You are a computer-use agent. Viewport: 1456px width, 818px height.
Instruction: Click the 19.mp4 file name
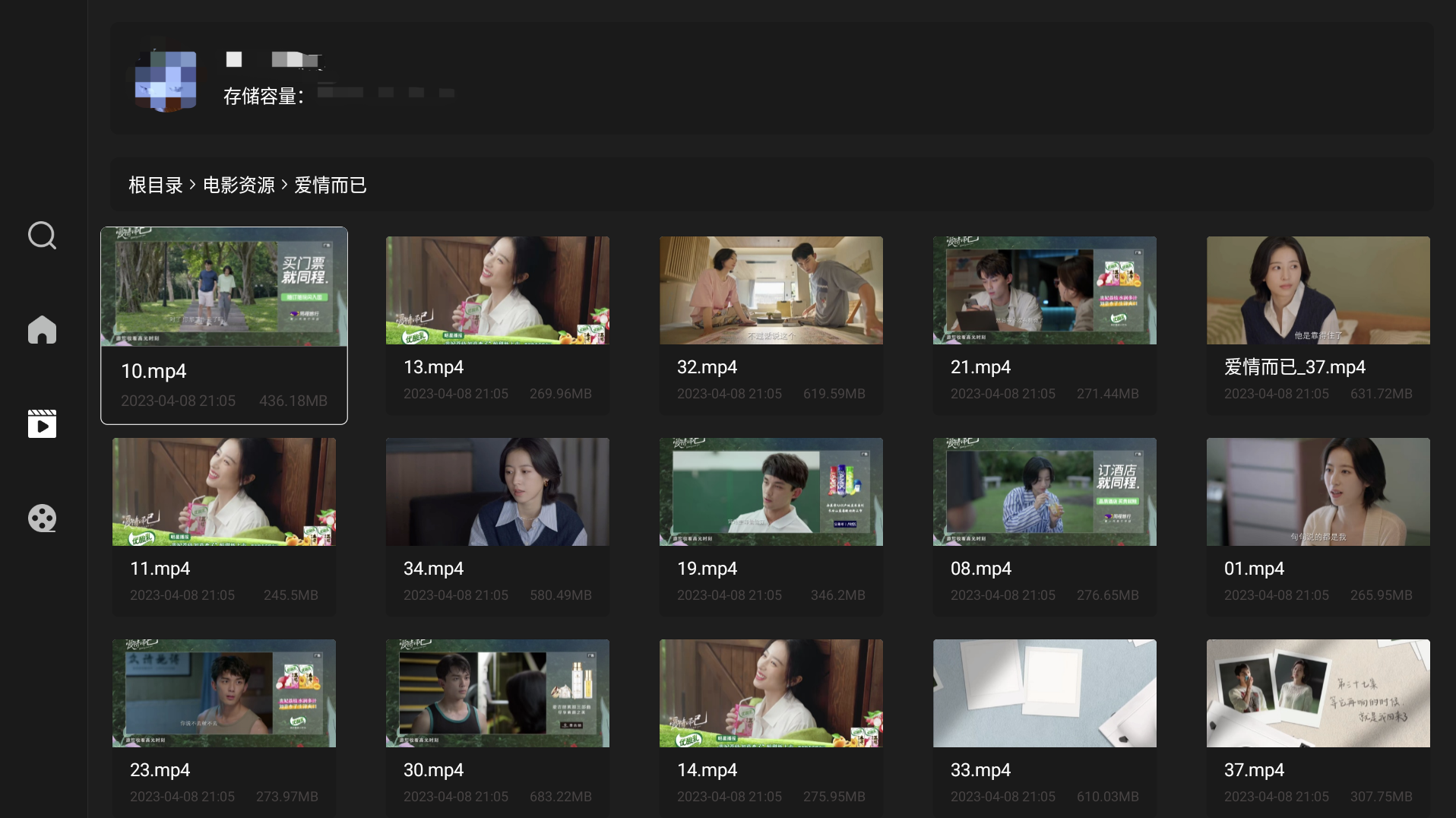[707, 569]
